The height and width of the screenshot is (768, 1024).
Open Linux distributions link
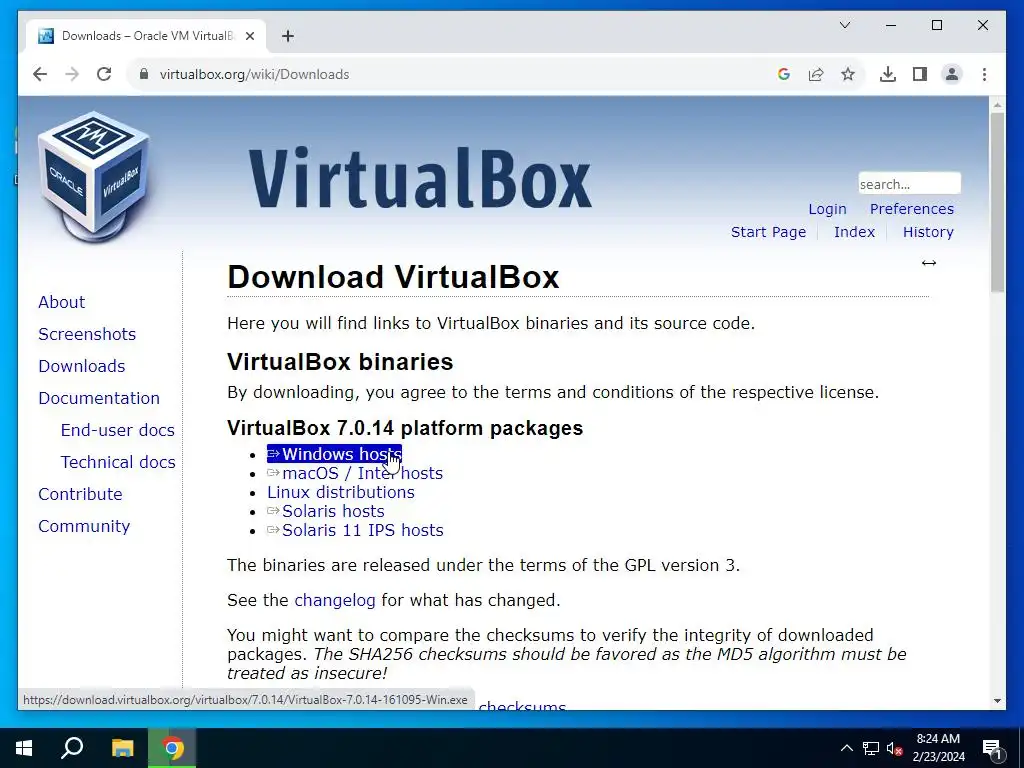341,492
